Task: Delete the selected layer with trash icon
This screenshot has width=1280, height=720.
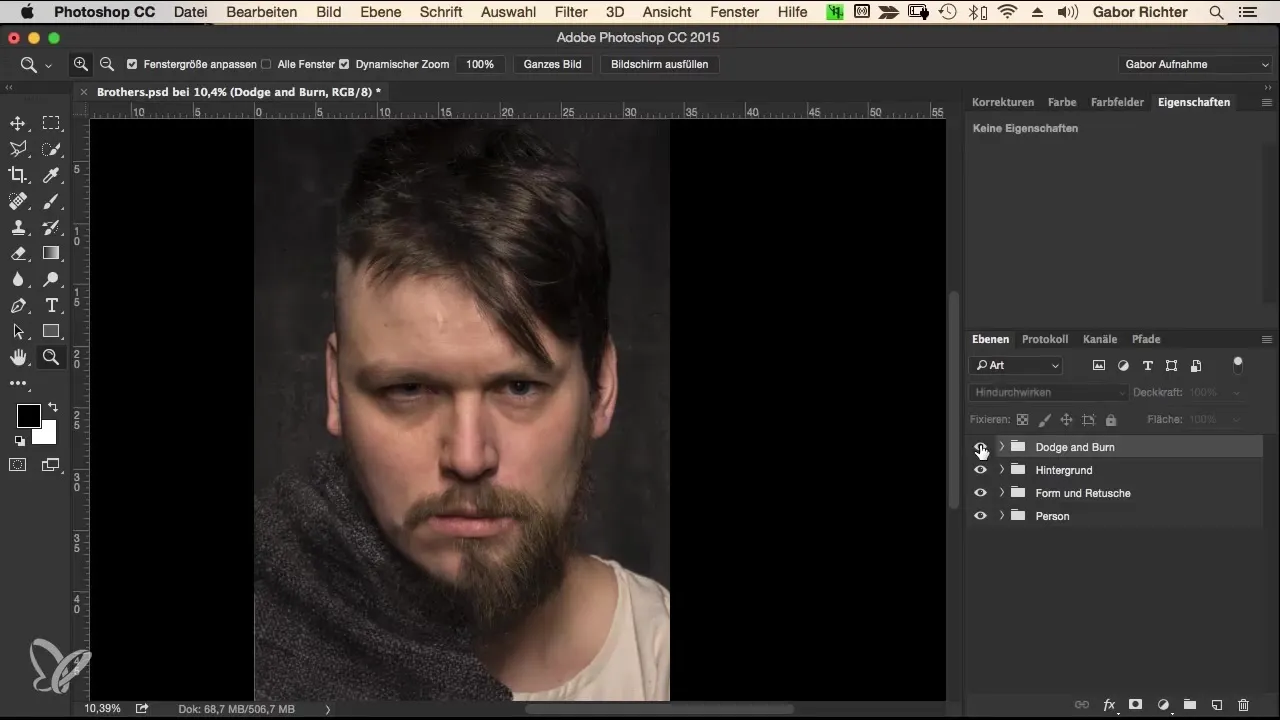Action: pyautogui.click(x=1244, y=705)
